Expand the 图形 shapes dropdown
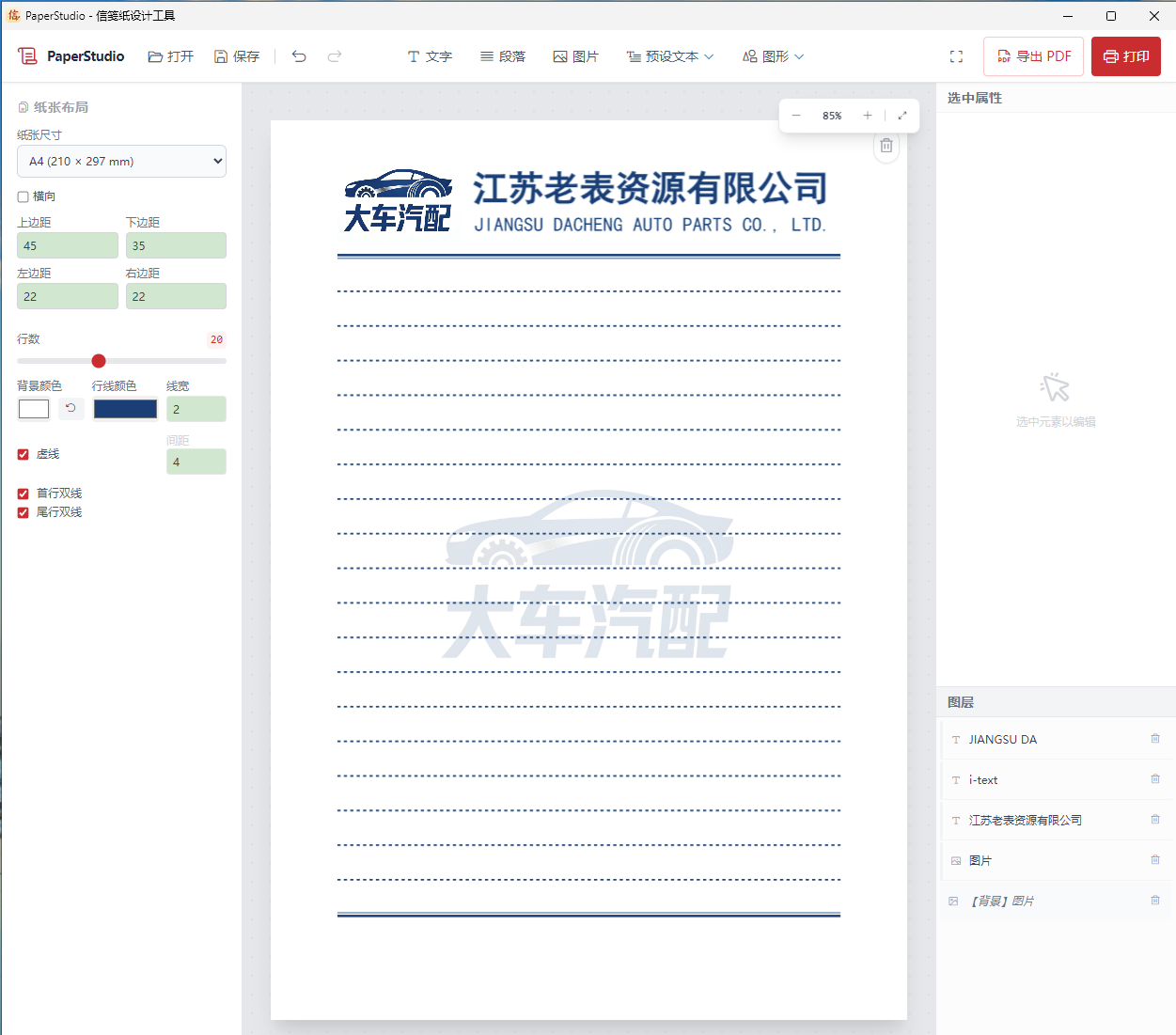The height and width of the screenshot is (1035, 1176). [x=773, y=56]
